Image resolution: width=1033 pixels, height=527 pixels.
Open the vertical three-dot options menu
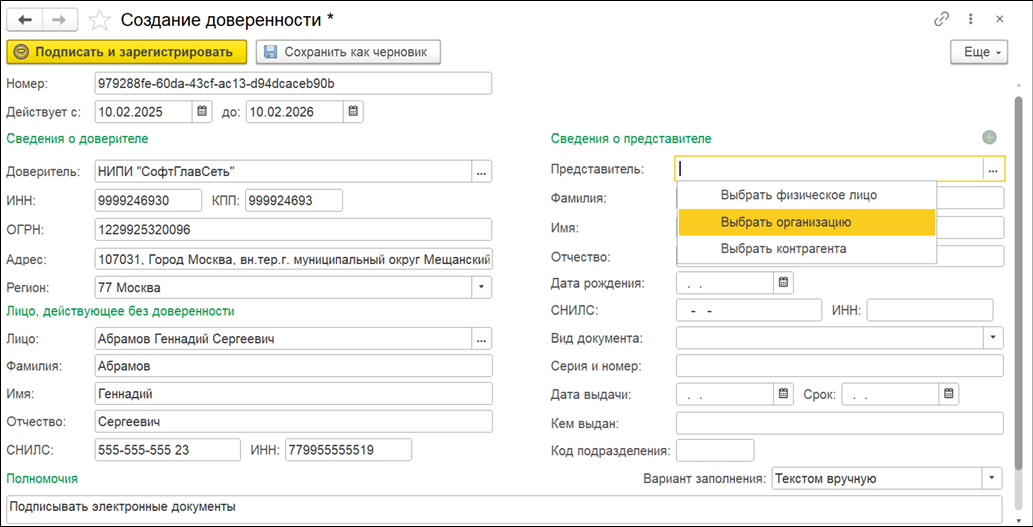(x=970, y=19)
